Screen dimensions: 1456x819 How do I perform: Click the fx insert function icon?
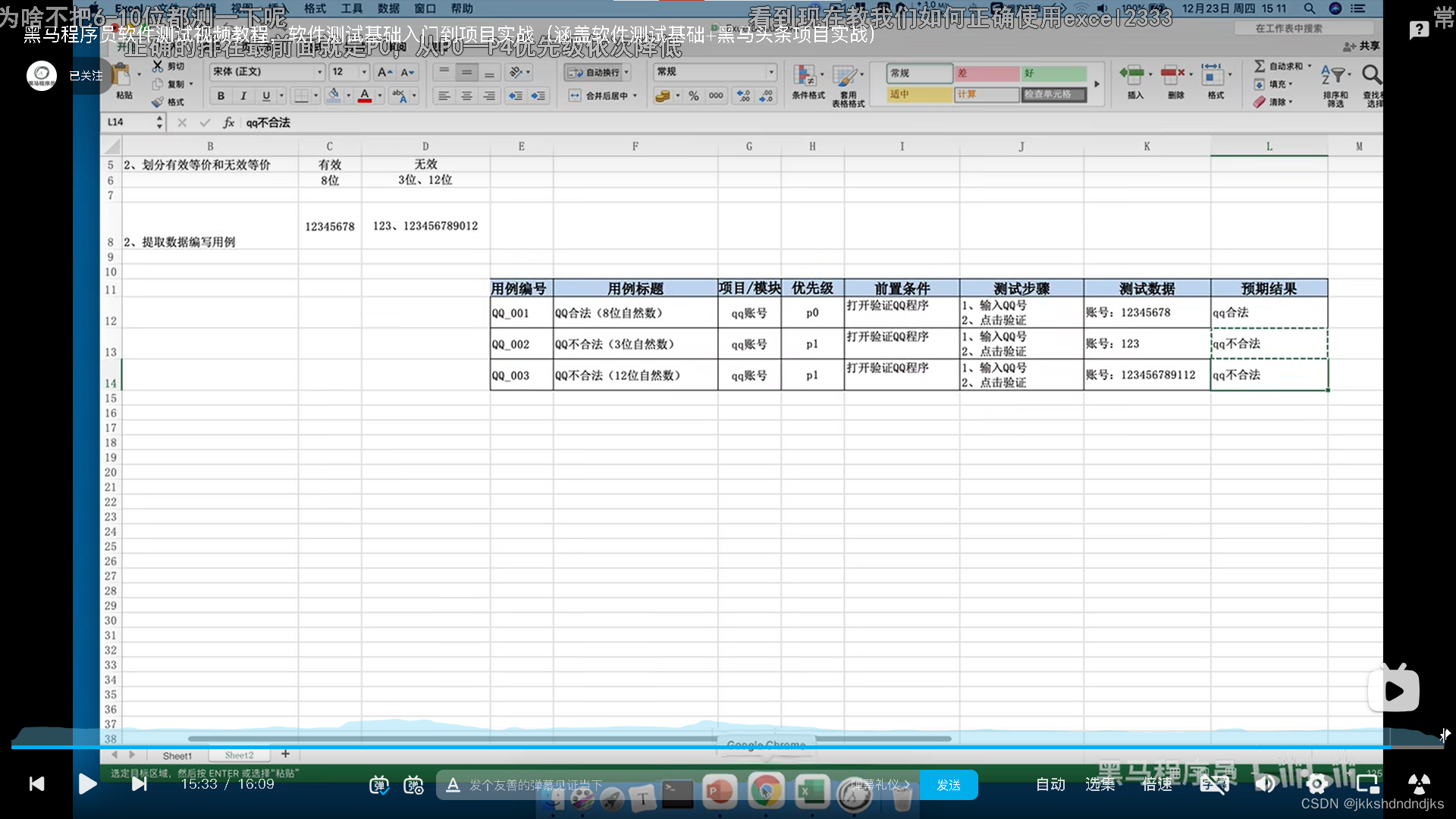tap(228, 122)
